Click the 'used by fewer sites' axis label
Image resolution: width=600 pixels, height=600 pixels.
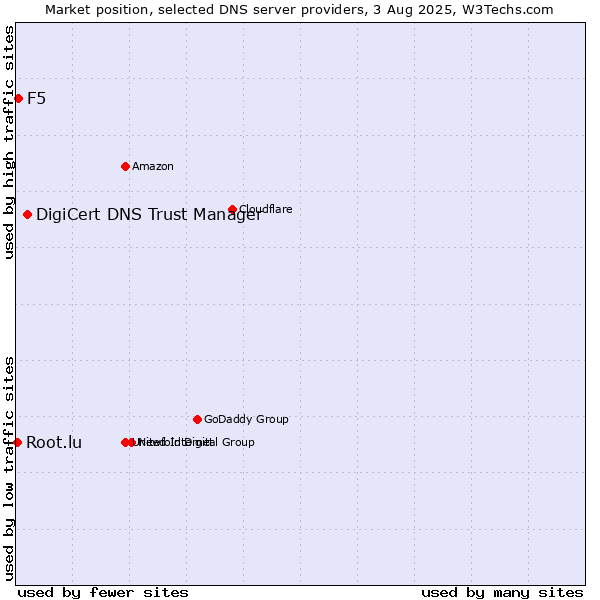click(103, 593)
